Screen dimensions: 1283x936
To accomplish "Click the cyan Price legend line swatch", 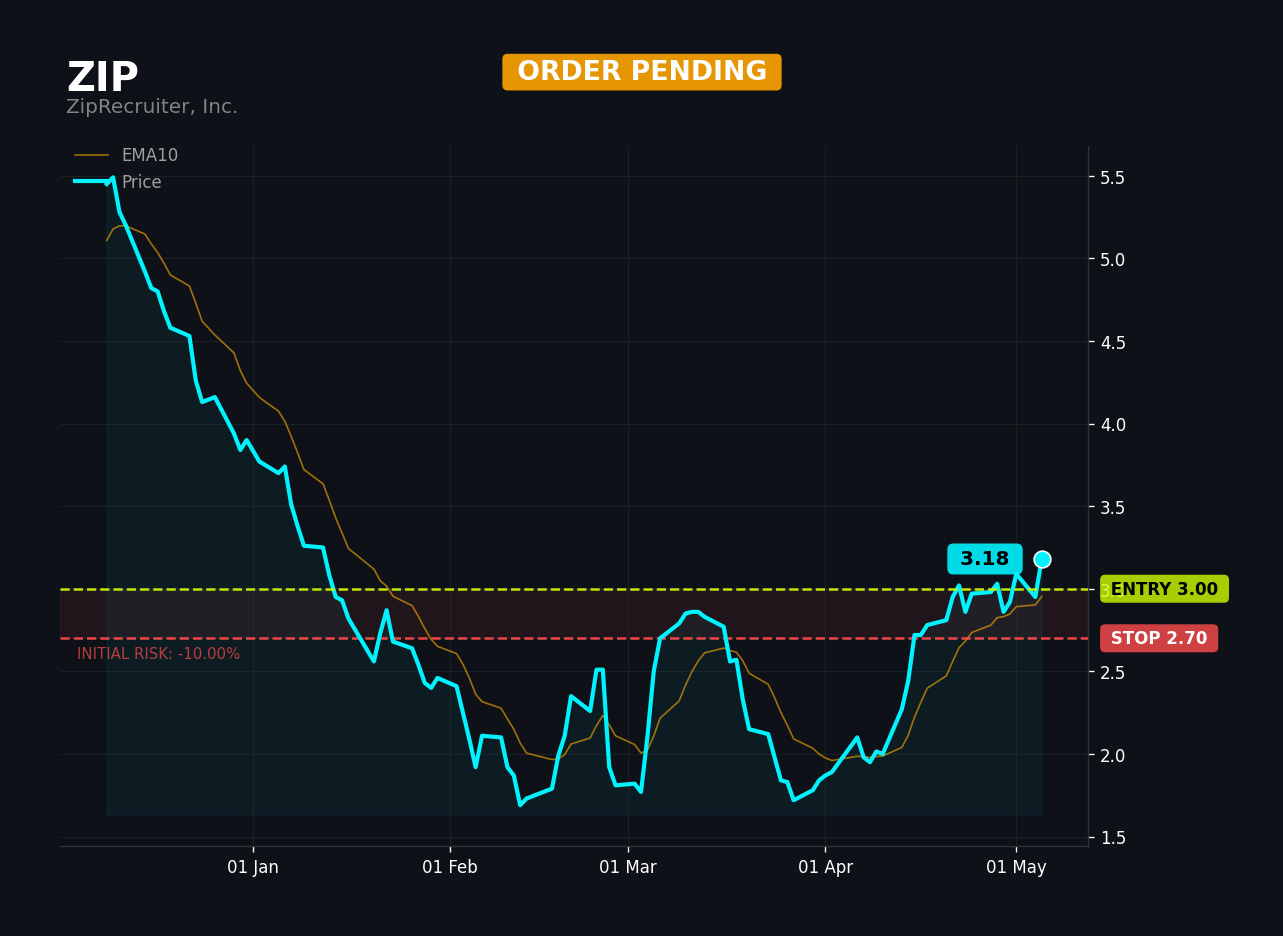I will coord(92,181).
